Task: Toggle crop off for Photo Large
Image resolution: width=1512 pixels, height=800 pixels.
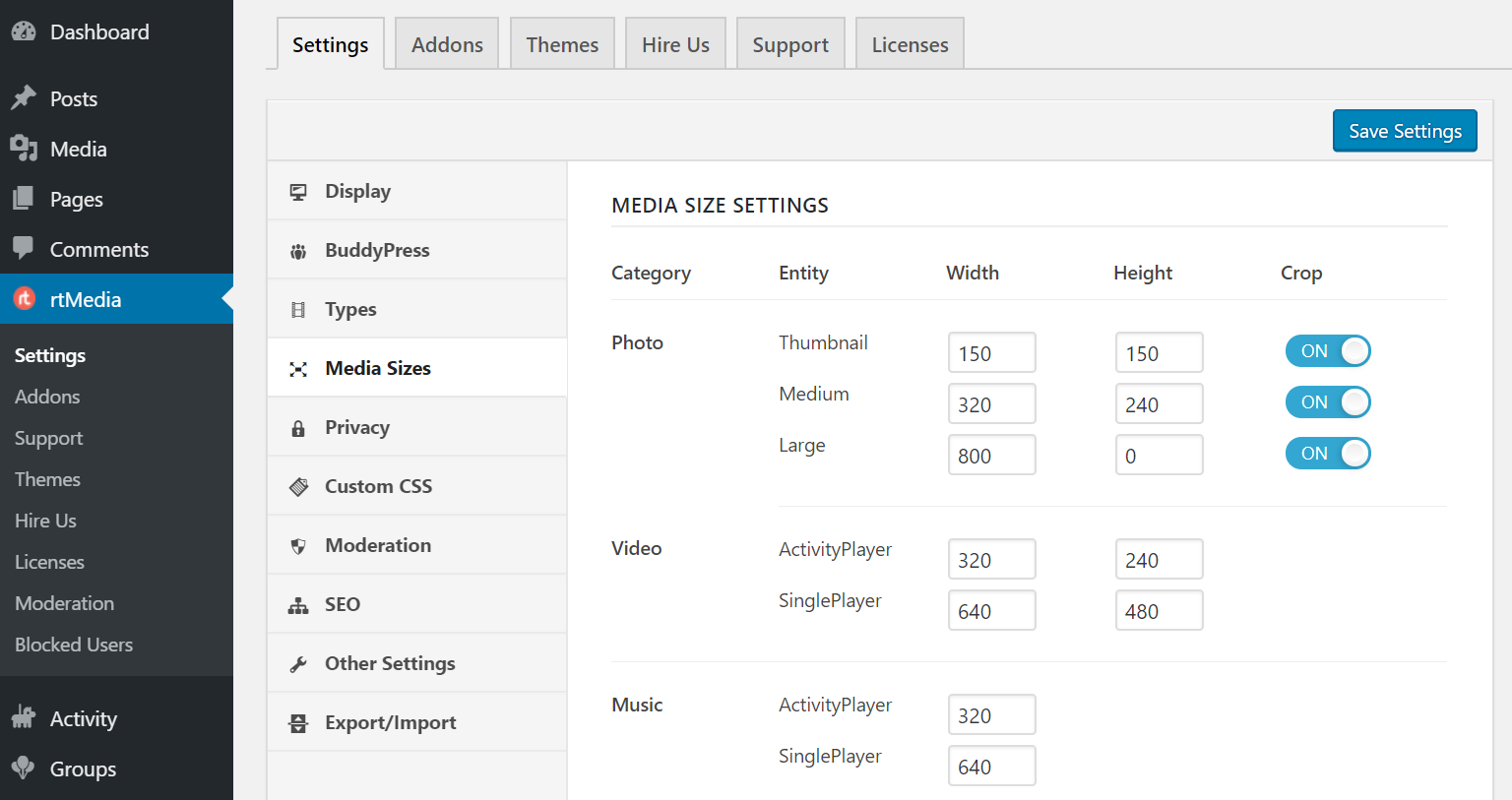Action: (x=1328, y=453)
